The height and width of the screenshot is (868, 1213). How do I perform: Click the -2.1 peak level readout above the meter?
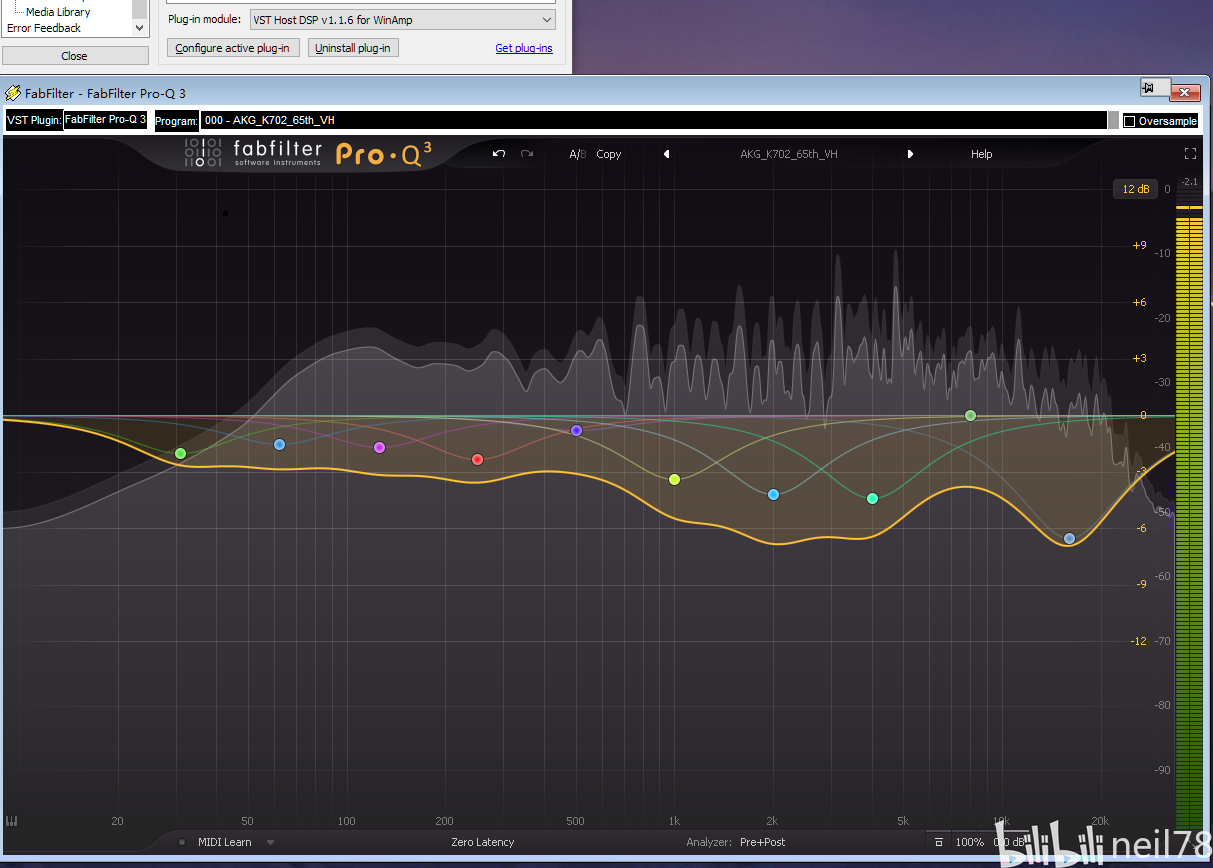1189,182
